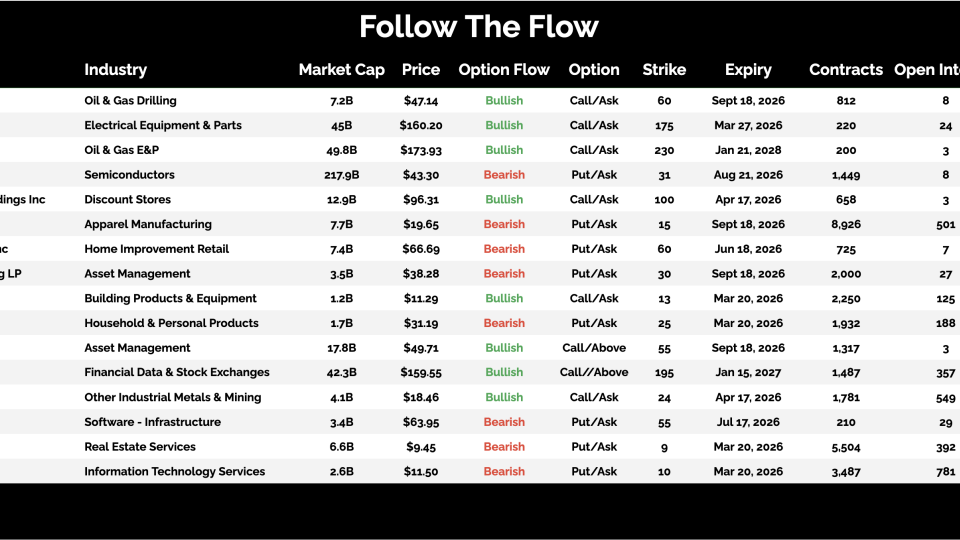Click the Option Flow column header

pyautogui.click(x=504, y=70)
